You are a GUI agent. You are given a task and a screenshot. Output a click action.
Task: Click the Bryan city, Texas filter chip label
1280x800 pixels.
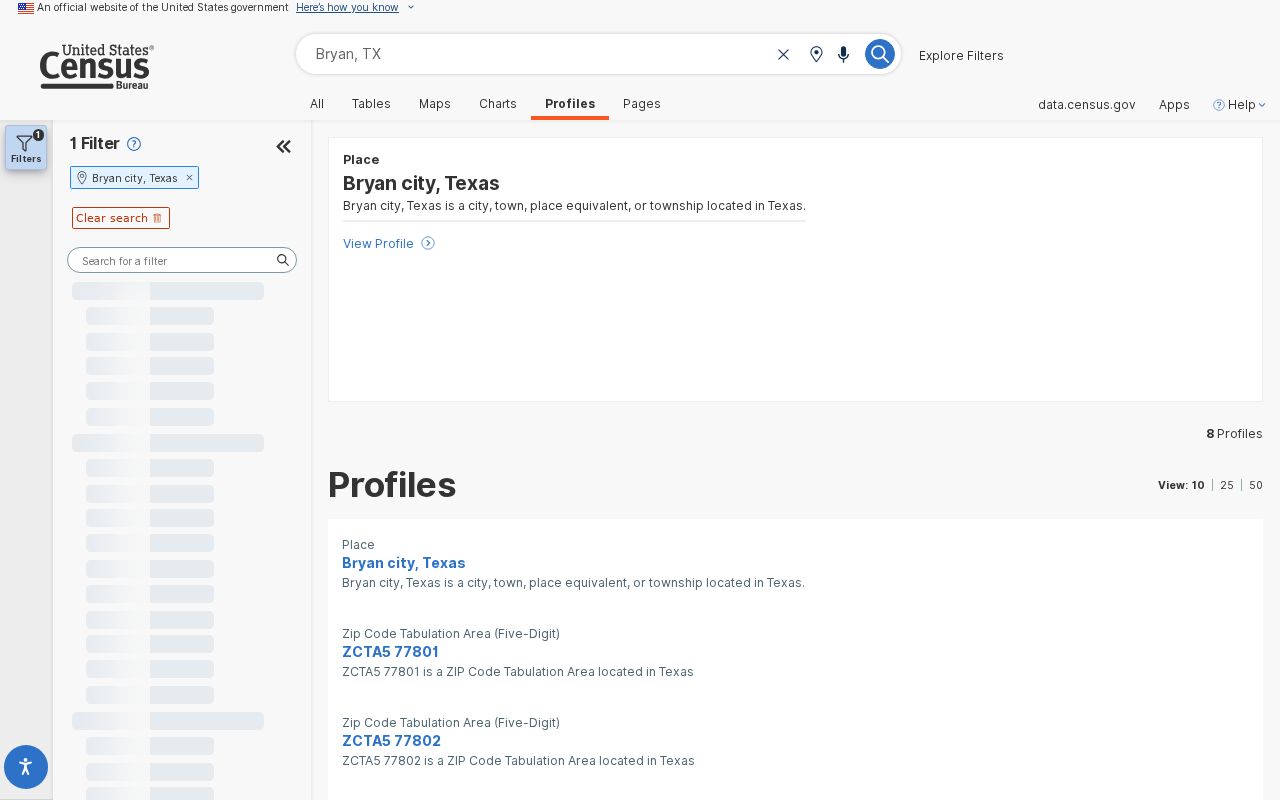135,178
